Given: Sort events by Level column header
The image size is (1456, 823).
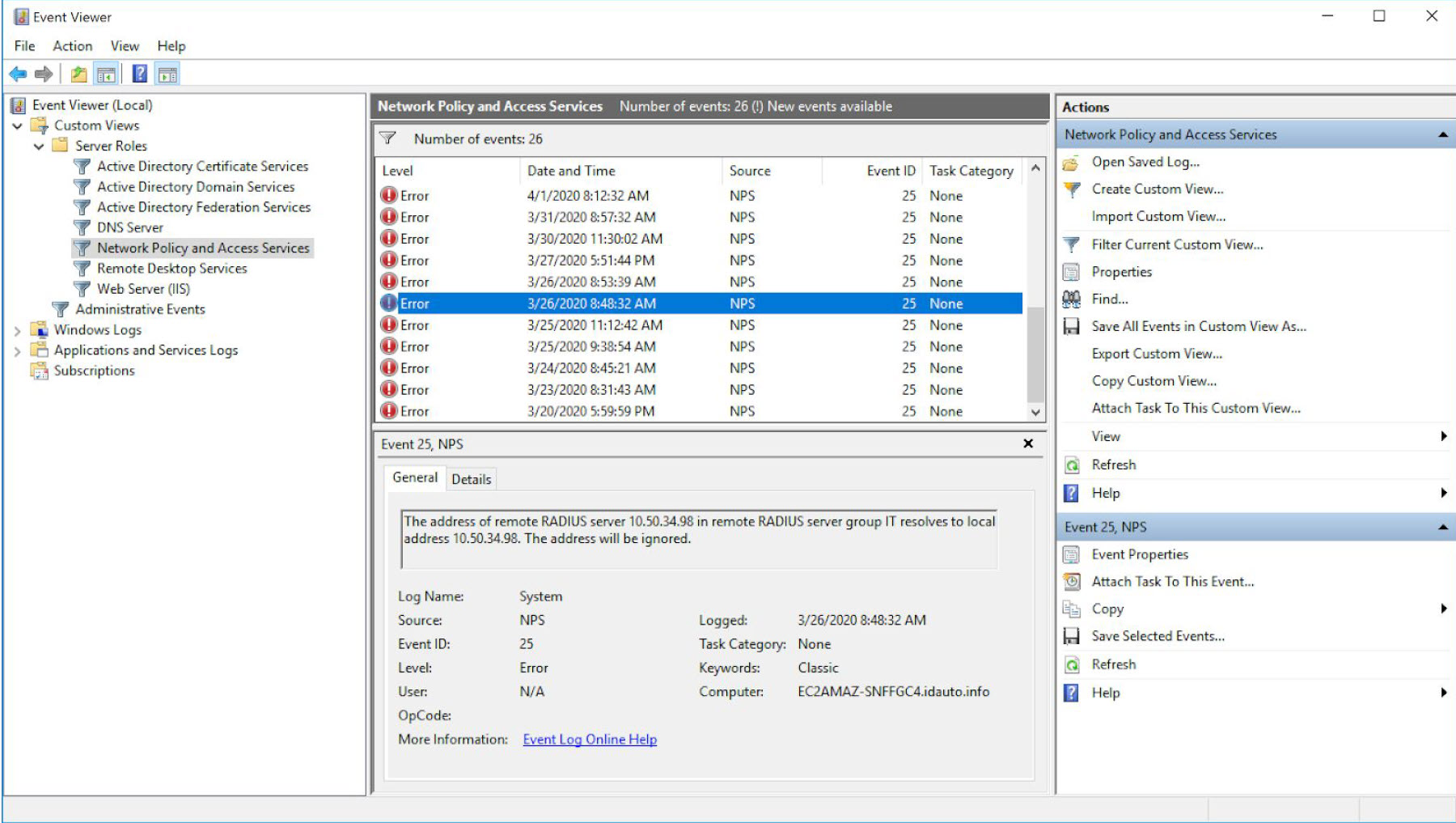Looking at the screenshot, I should click(x=447, y=171).
